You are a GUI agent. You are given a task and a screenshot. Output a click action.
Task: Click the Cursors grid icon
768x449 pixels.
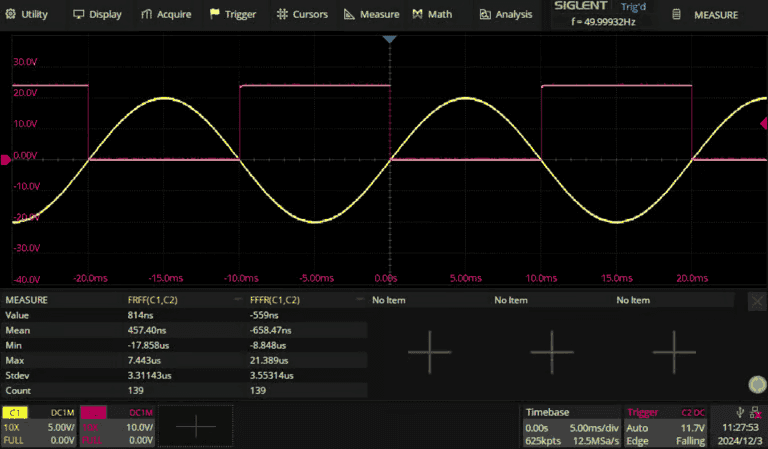click(282, 14)
